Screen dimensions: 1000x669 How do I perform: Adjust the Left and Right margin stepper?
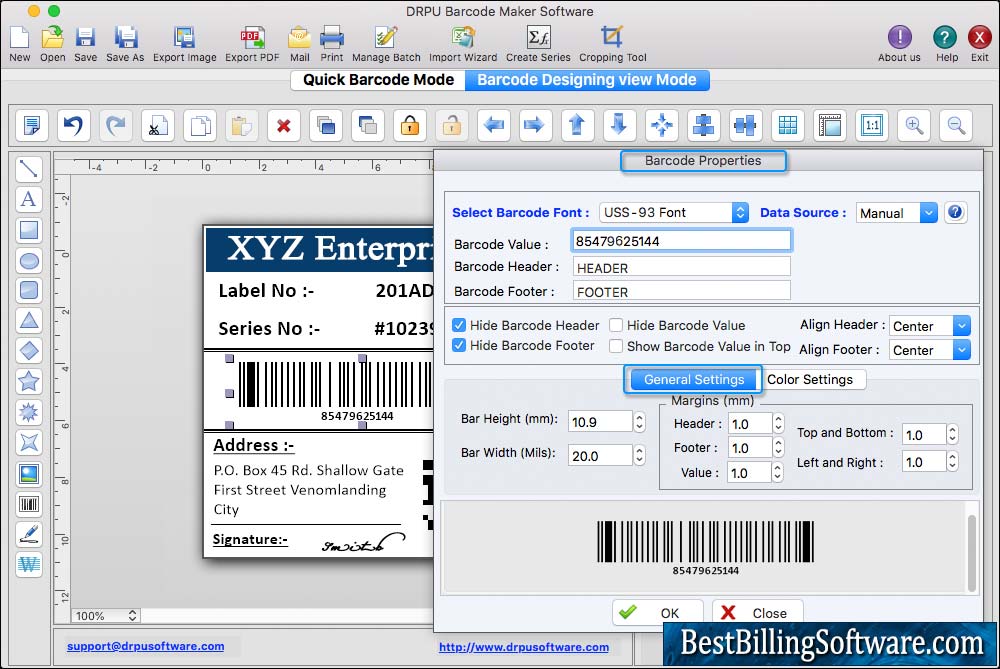pos(952,462)
